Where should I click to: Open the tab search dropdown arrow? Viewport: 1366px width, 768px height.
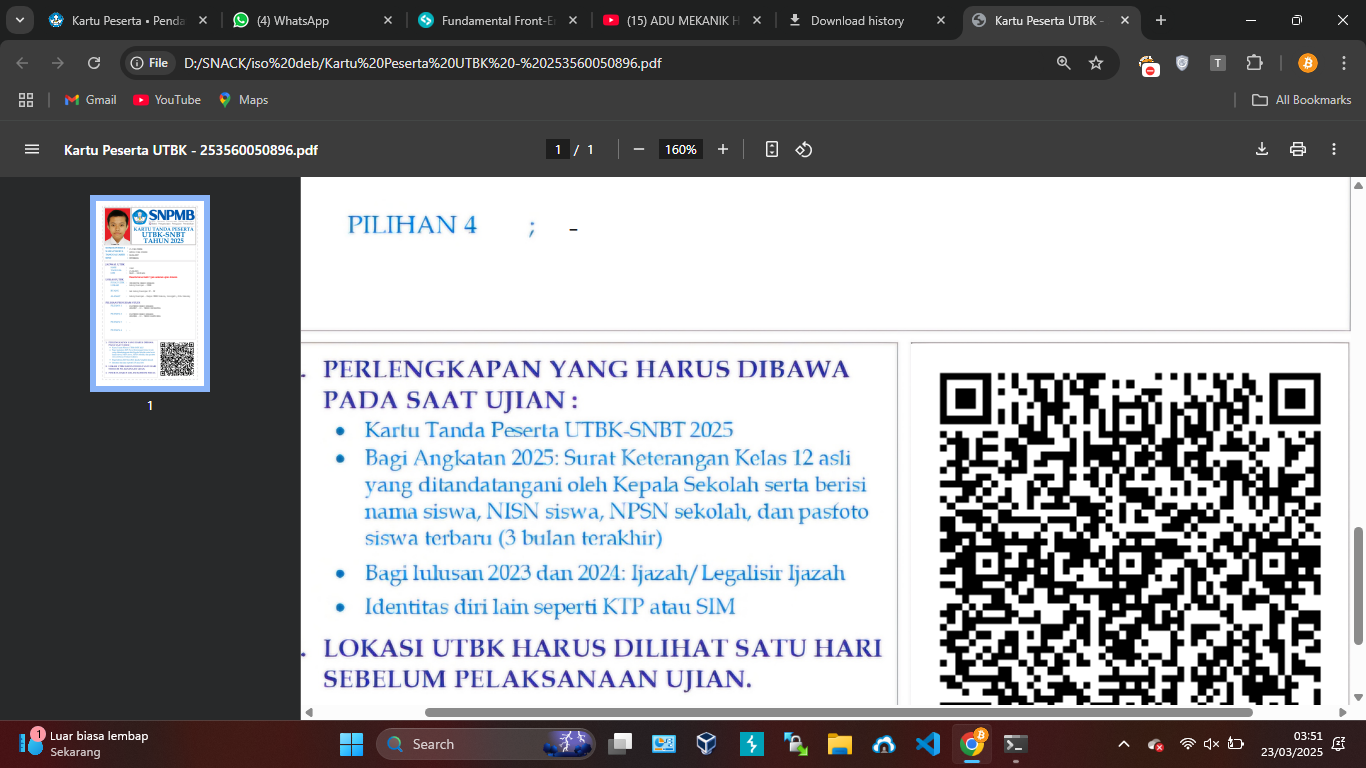(x=19, y=20)
